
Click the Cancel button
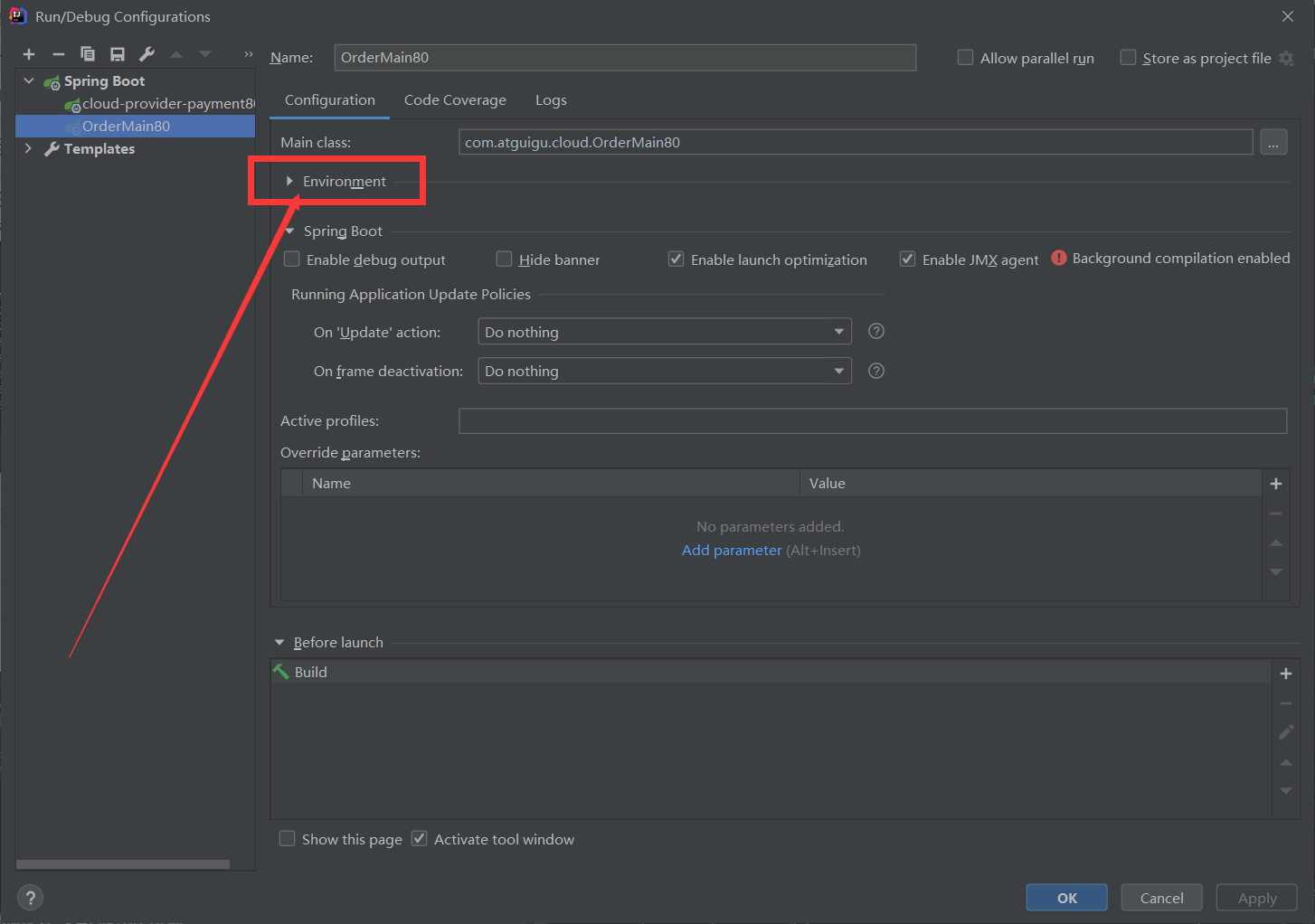tap(1162, 898)
